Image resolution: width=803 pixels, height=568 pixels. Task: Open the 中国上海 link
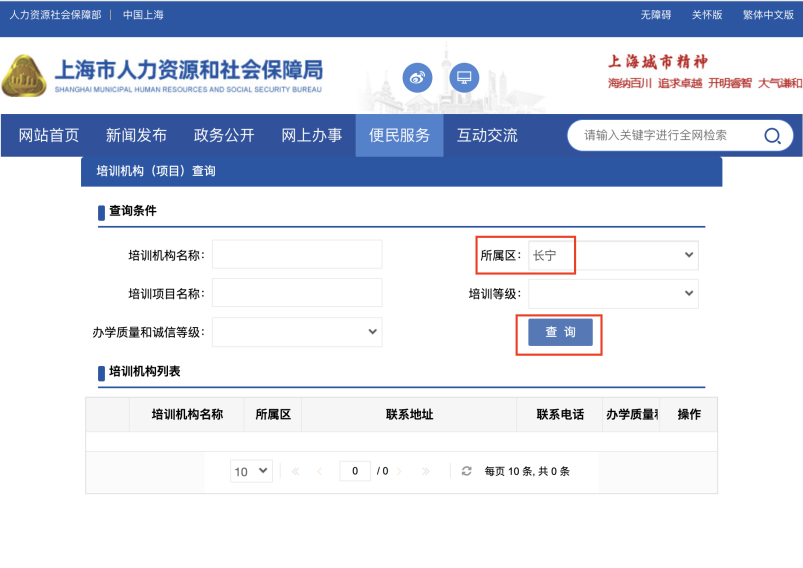pos(143,15)
